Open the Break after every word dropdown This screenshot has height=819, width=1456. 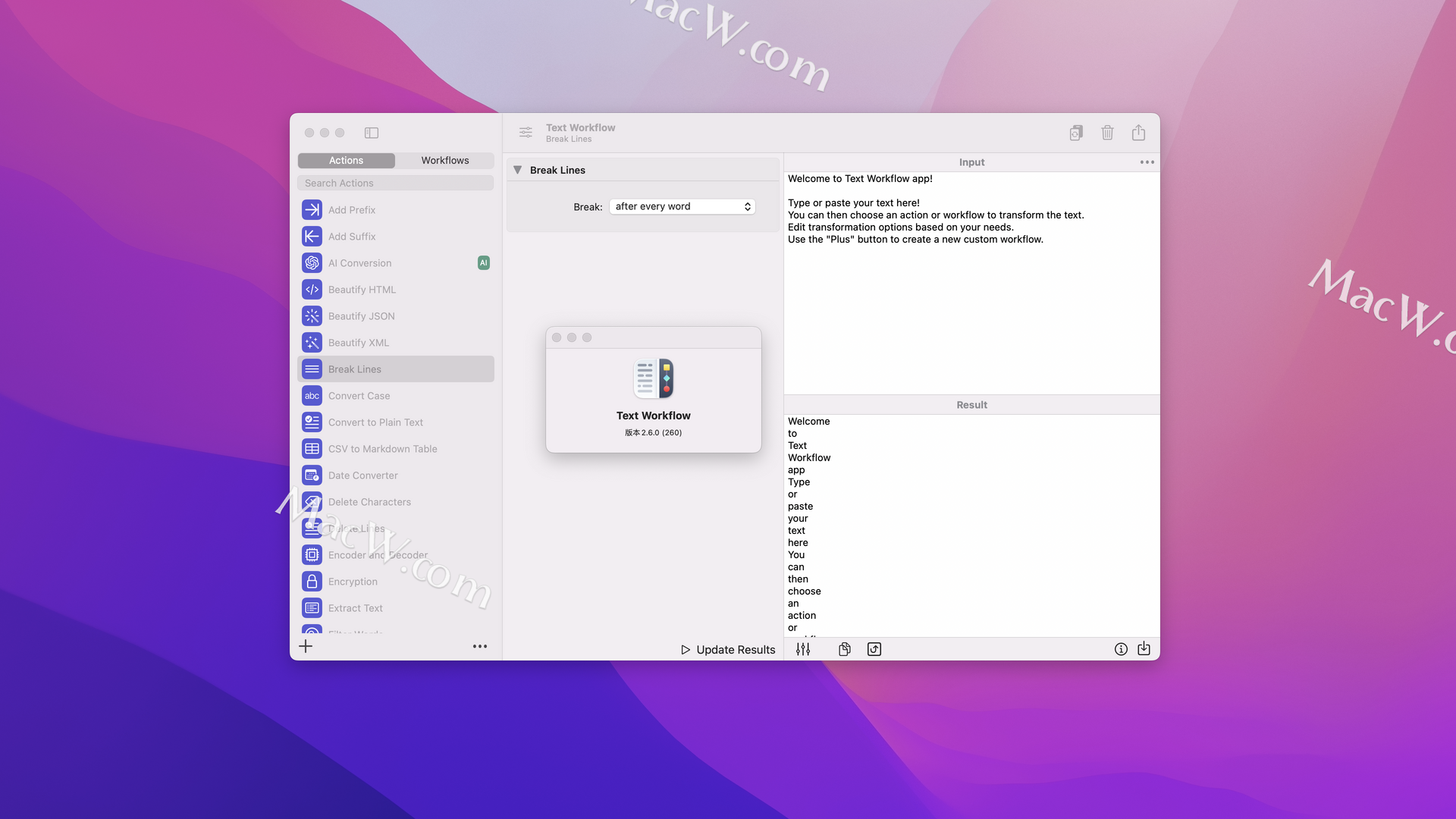(682, 206)
